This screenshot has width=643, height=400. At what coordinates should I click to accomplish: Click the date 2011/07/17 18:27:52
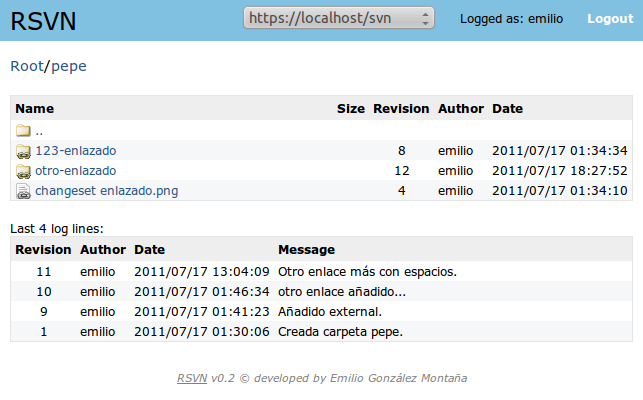(560, 171)
